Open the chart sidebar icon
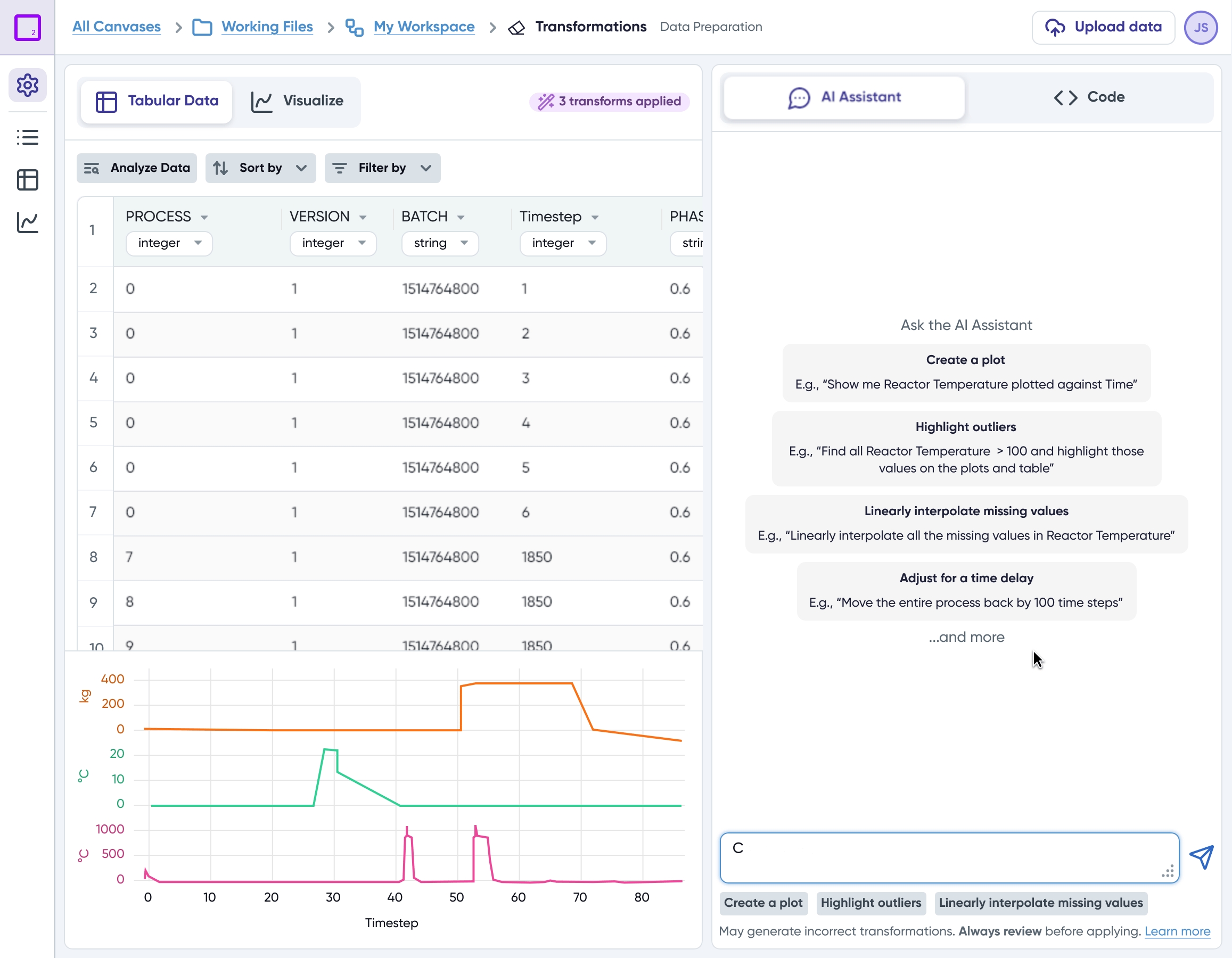The width and height of the screenshot is (1232, 958). coord(27,222)
